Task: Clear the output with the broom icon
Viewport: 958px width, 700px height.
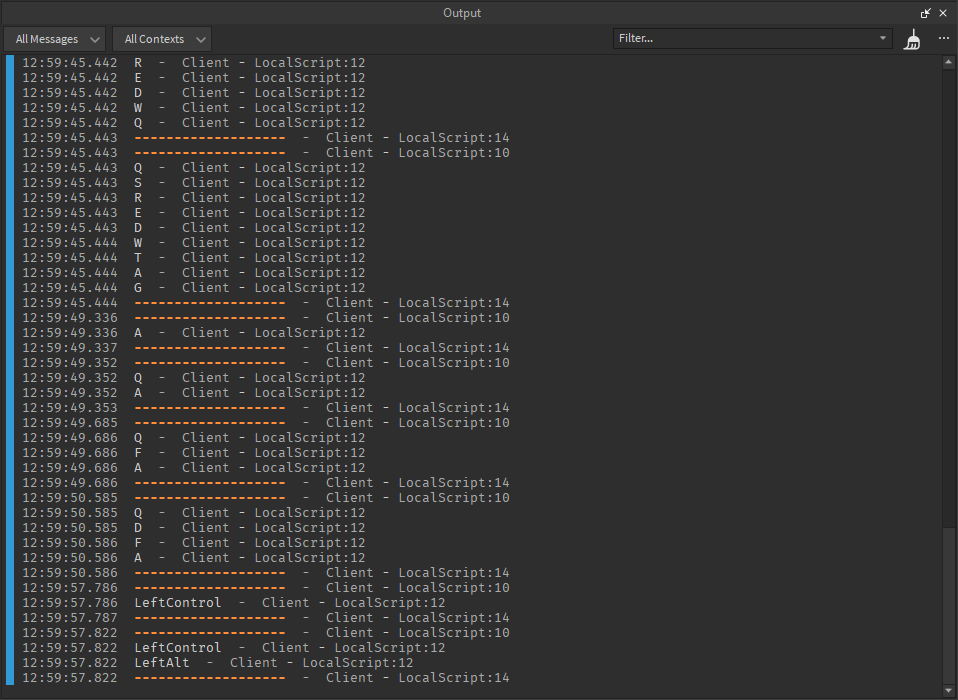Action: coord(912,39)
